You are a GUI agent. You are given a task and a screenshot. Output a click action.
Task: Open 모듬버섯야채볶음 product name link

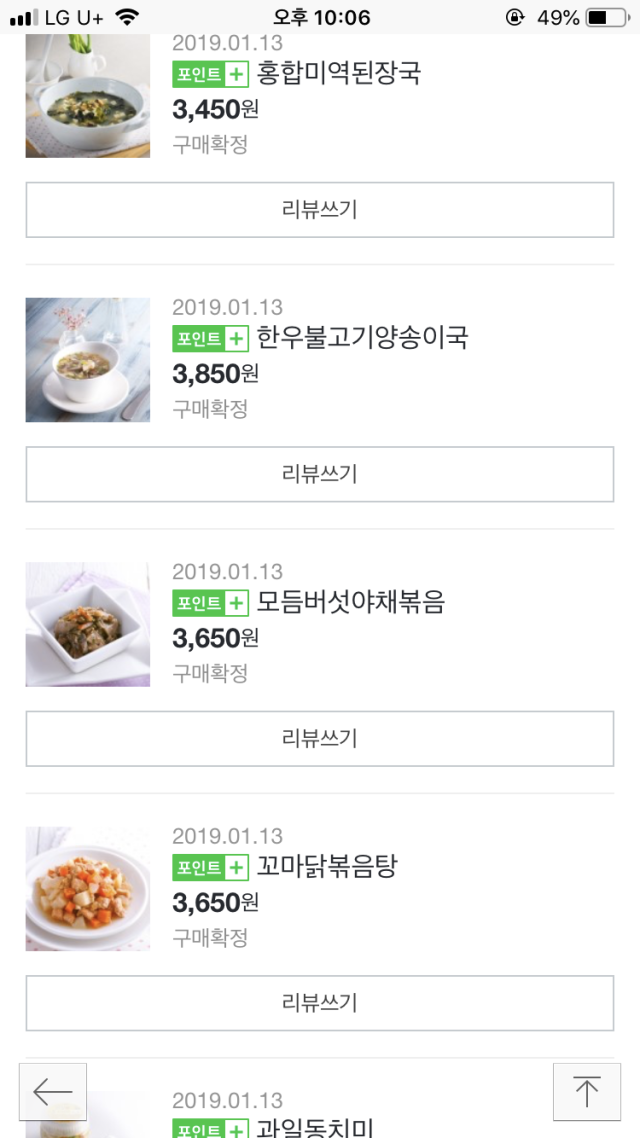coord(350,603)
